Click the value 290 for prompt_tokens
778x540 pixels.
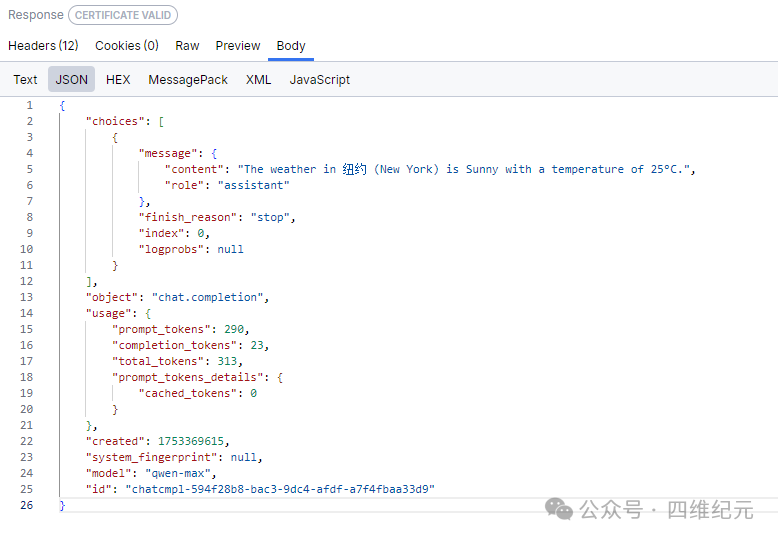(234, 329)
